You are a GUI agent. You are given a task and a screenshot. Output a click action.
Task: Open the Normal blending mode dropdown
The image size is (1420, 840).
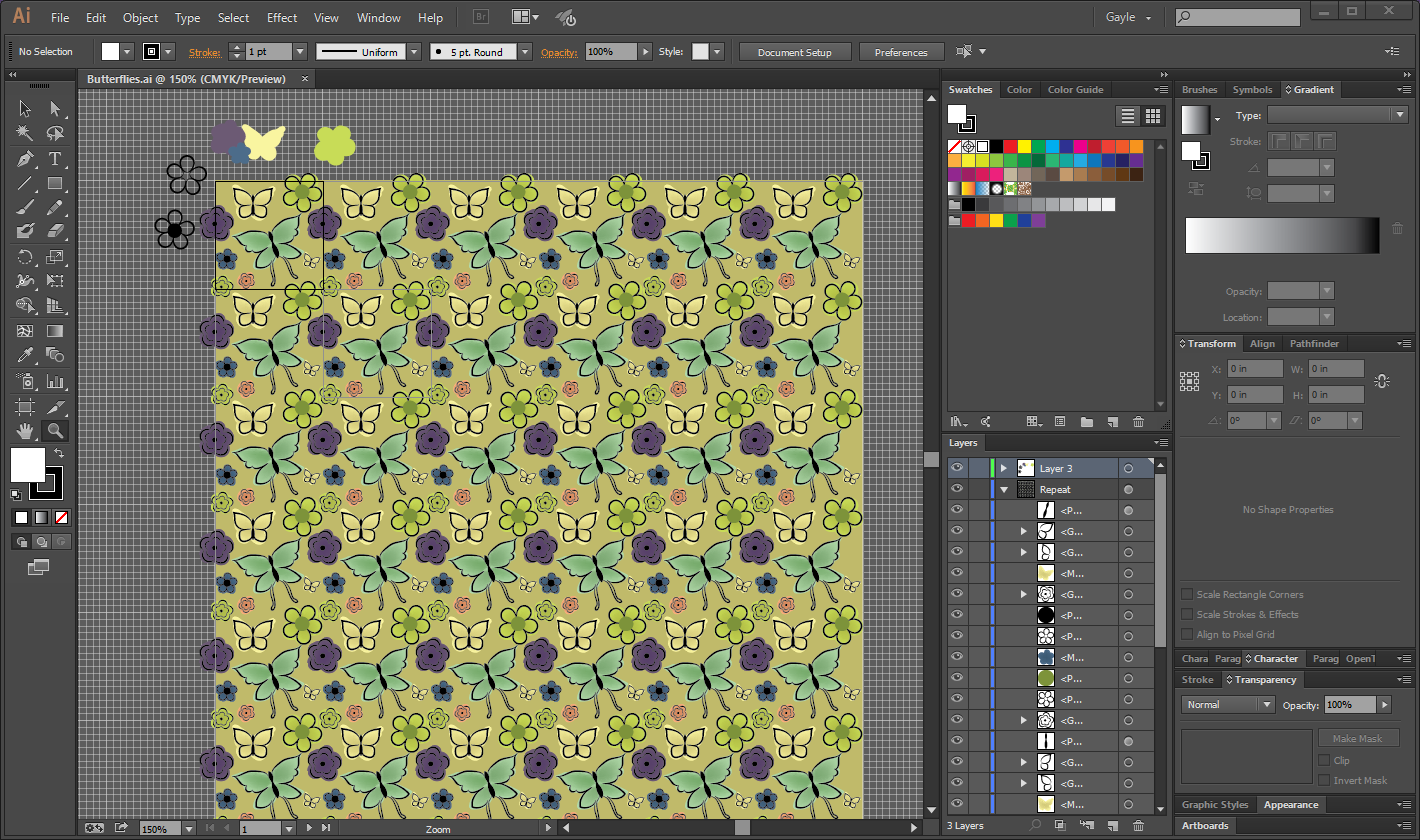[1229, 705]
